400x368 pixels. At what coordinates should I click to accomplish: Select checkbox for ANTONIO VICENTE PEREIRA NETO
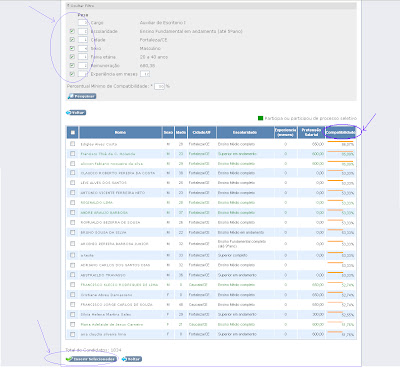coord(72,193)
